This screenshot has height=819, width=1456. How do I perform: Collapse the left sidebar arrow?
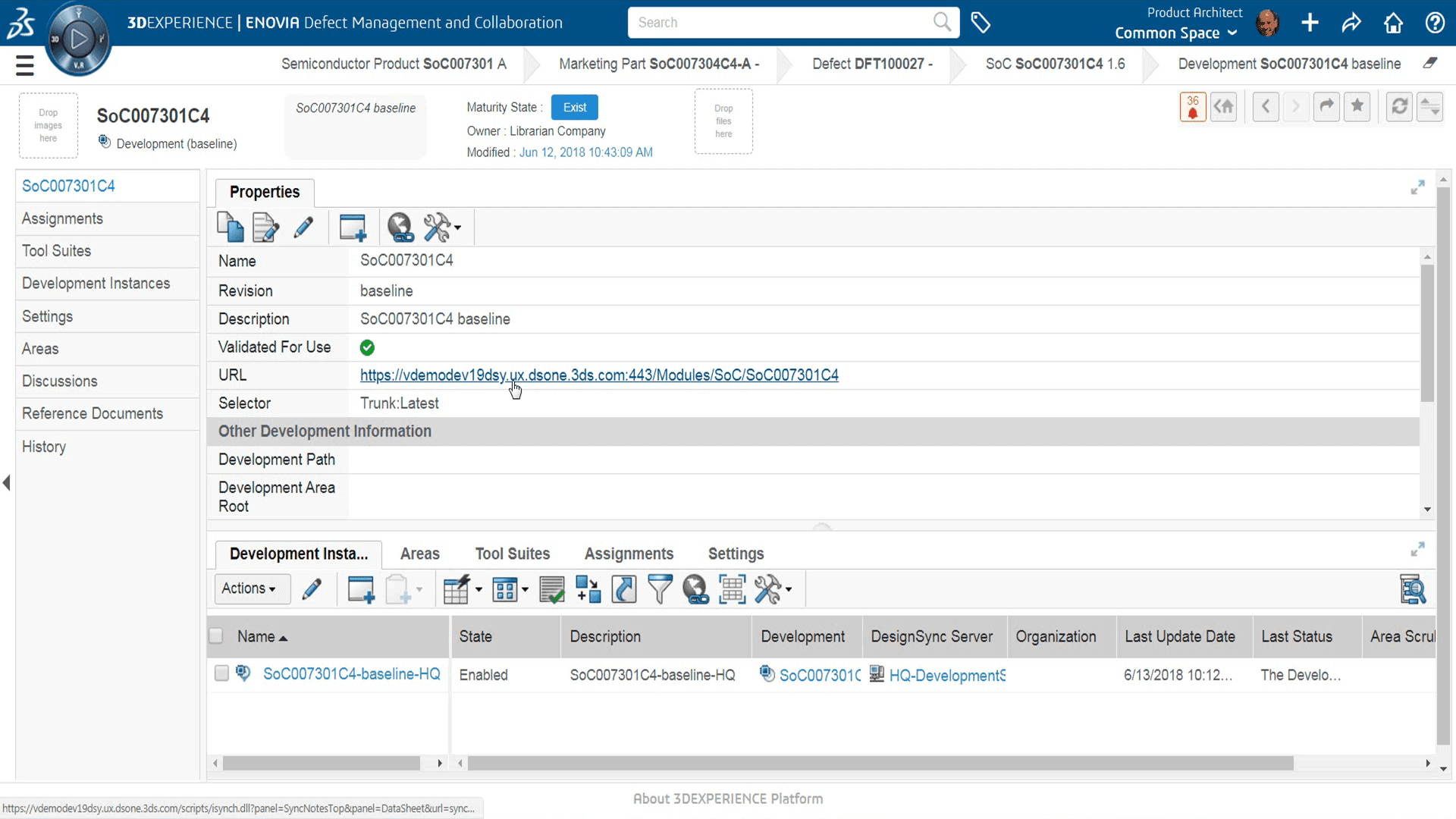pos(7,482)
